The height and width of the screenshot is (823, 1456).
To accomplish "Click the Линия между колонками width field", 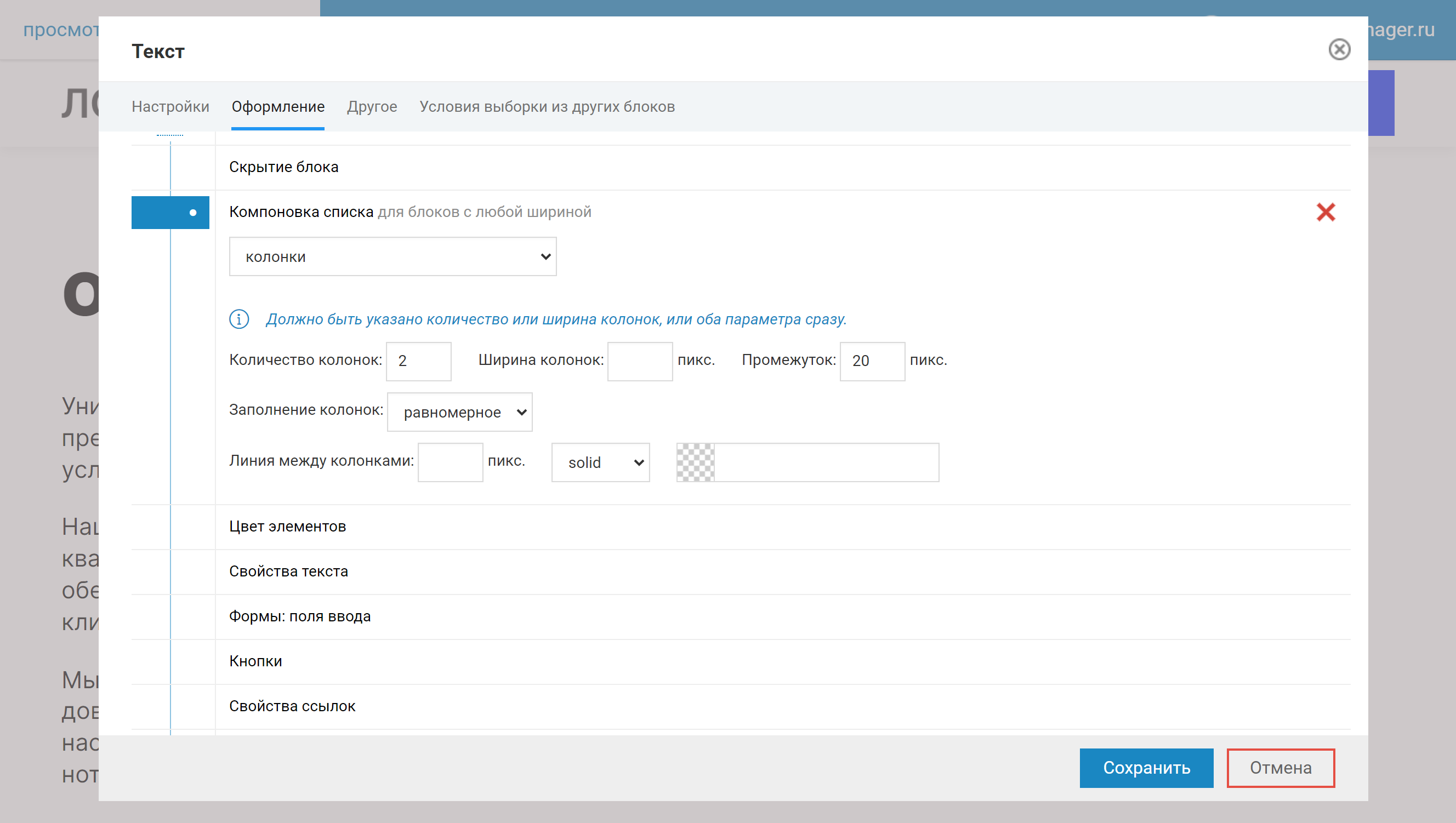I will click(450, 462).
